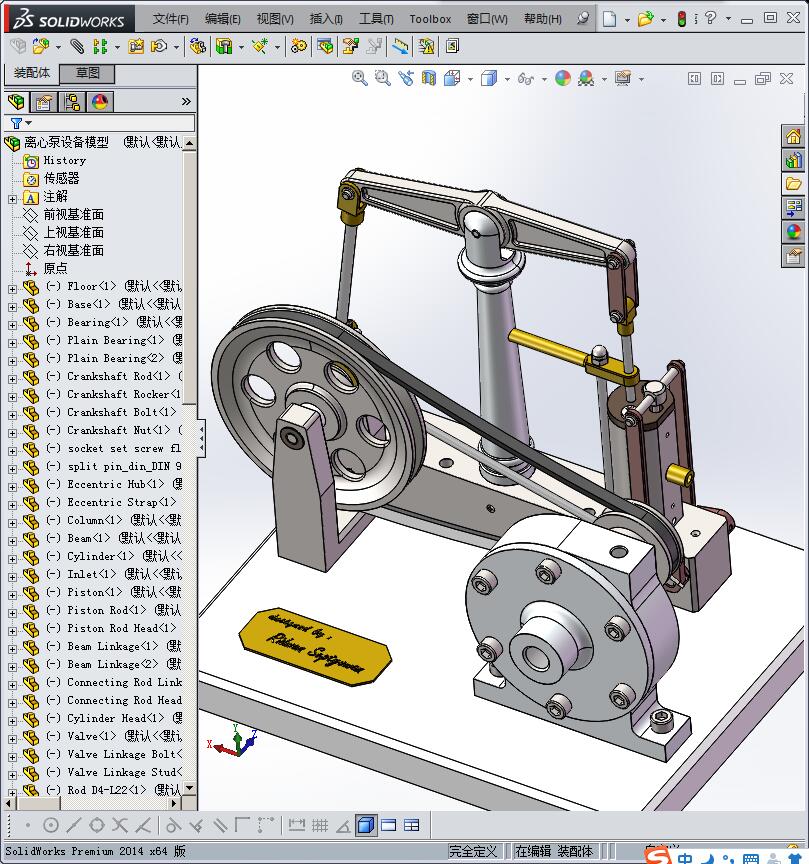Viewport: 809px width, 864px height.
Task: Switch to the 草图 sketch tab
Action: (88, 74)
